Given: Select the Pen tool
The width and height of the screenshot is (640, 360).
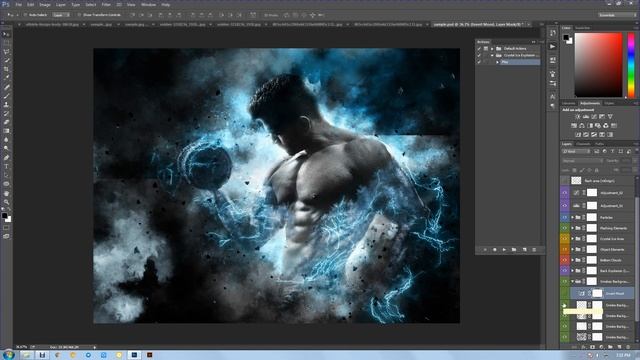Looking at the screenshot, I should 6,158.
